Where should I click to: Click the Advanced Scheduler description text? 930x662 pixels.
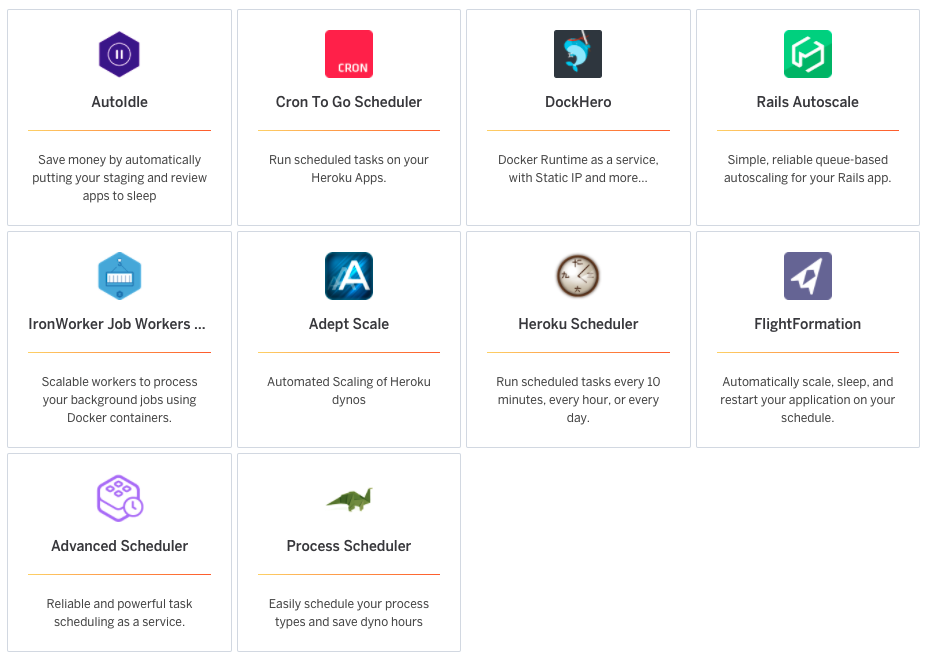click(x=119, y=613)
